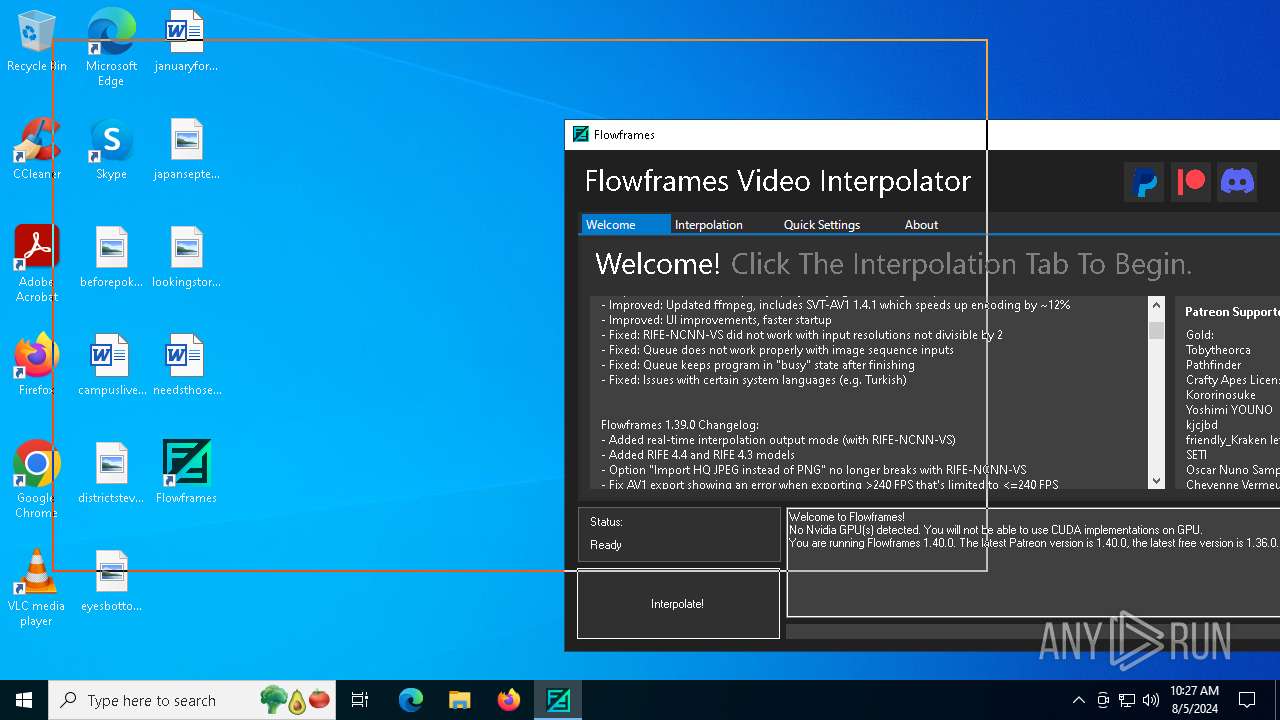This screenshot has width=1280, height=720.
Task: Select the Recycle Bin desktop icon
Action: [36, 41]
